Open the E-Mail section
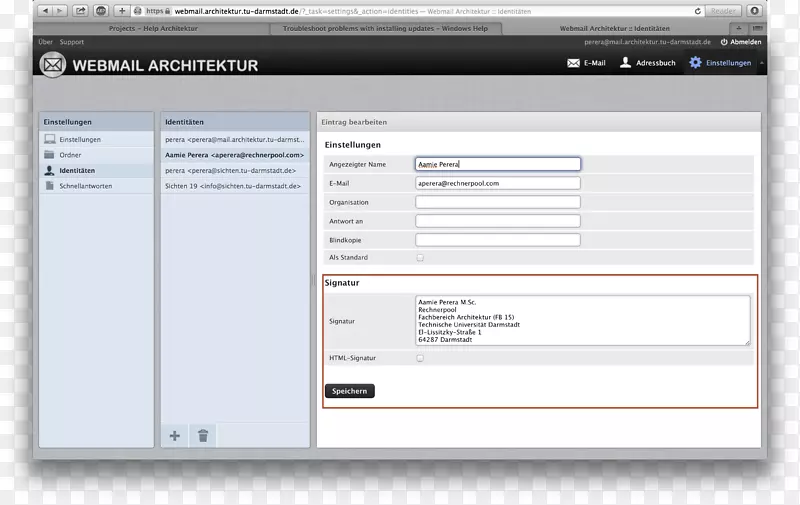The width and height of the screenshot is (800, 505). [586, 63]
